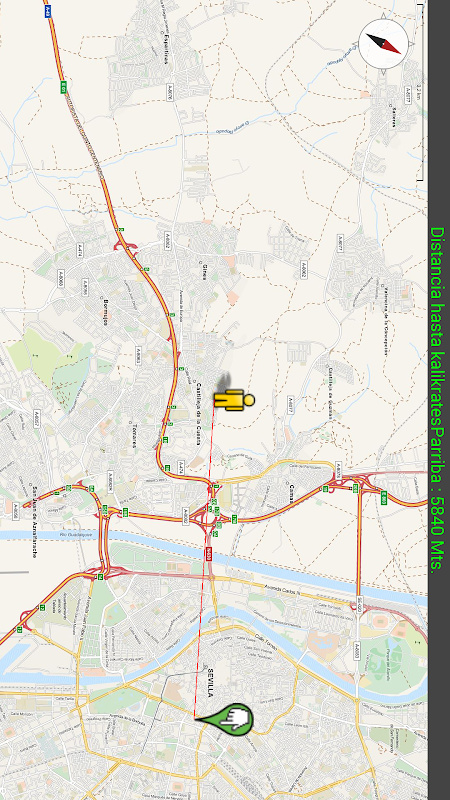Tap the SEVILLA city label
The height and width of the screenshot is (800, 450).
click(210, 682)
